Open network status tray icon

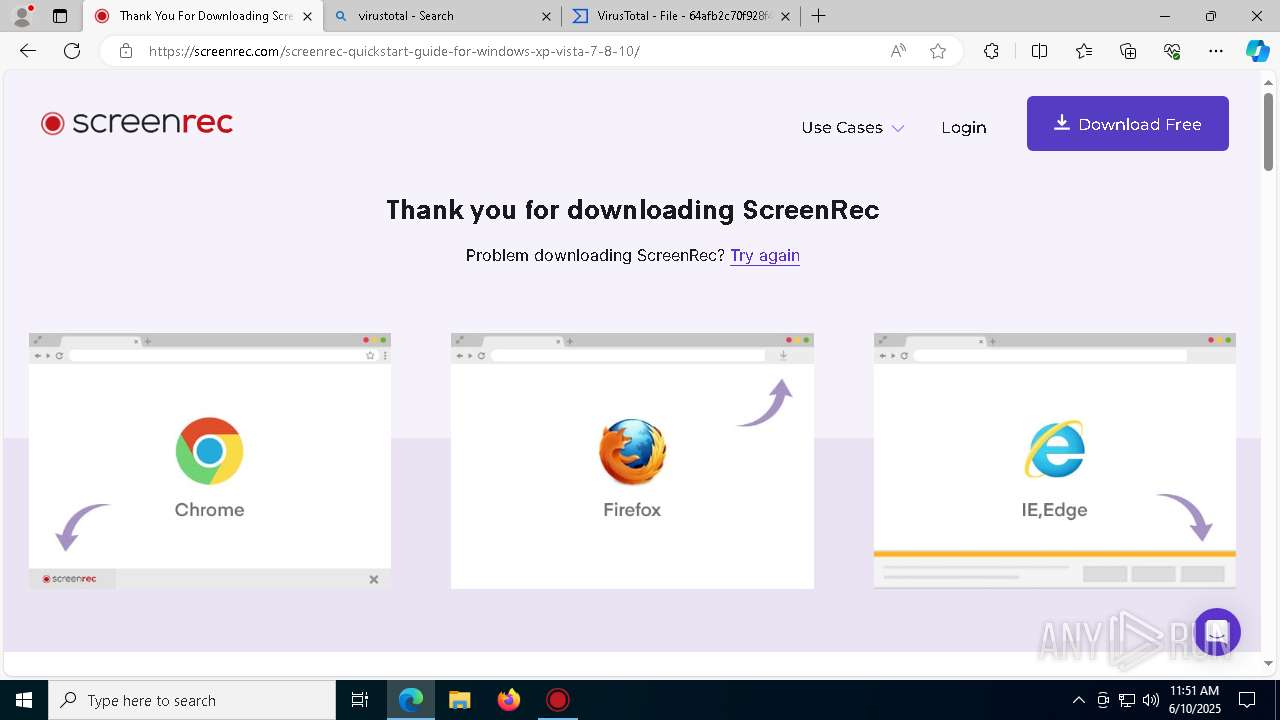point(1127,700)
